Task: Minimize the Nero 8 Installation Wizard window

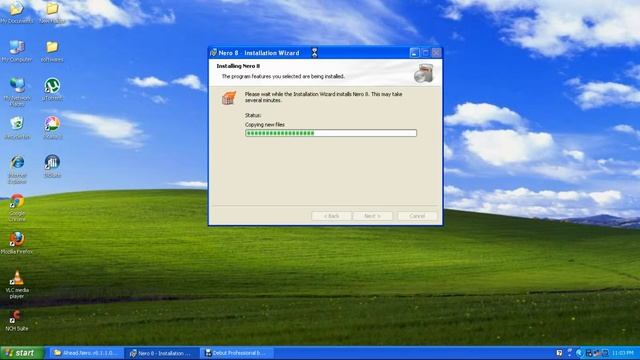Action: point(414,53)
